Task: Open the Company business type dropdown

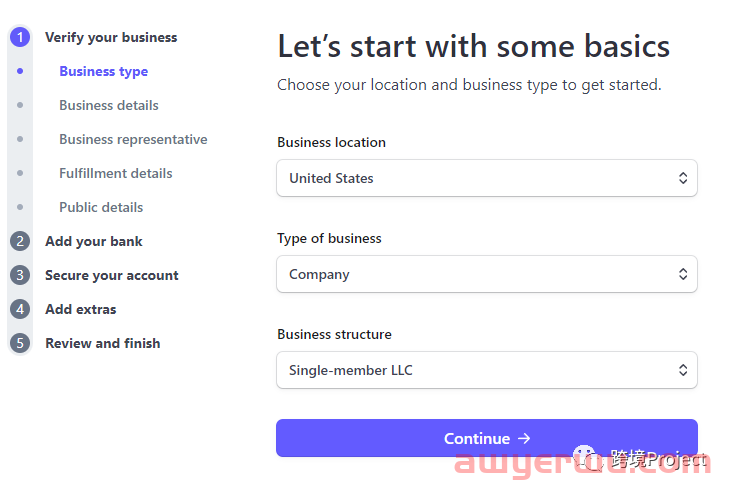Action: (x=486, y=274)
